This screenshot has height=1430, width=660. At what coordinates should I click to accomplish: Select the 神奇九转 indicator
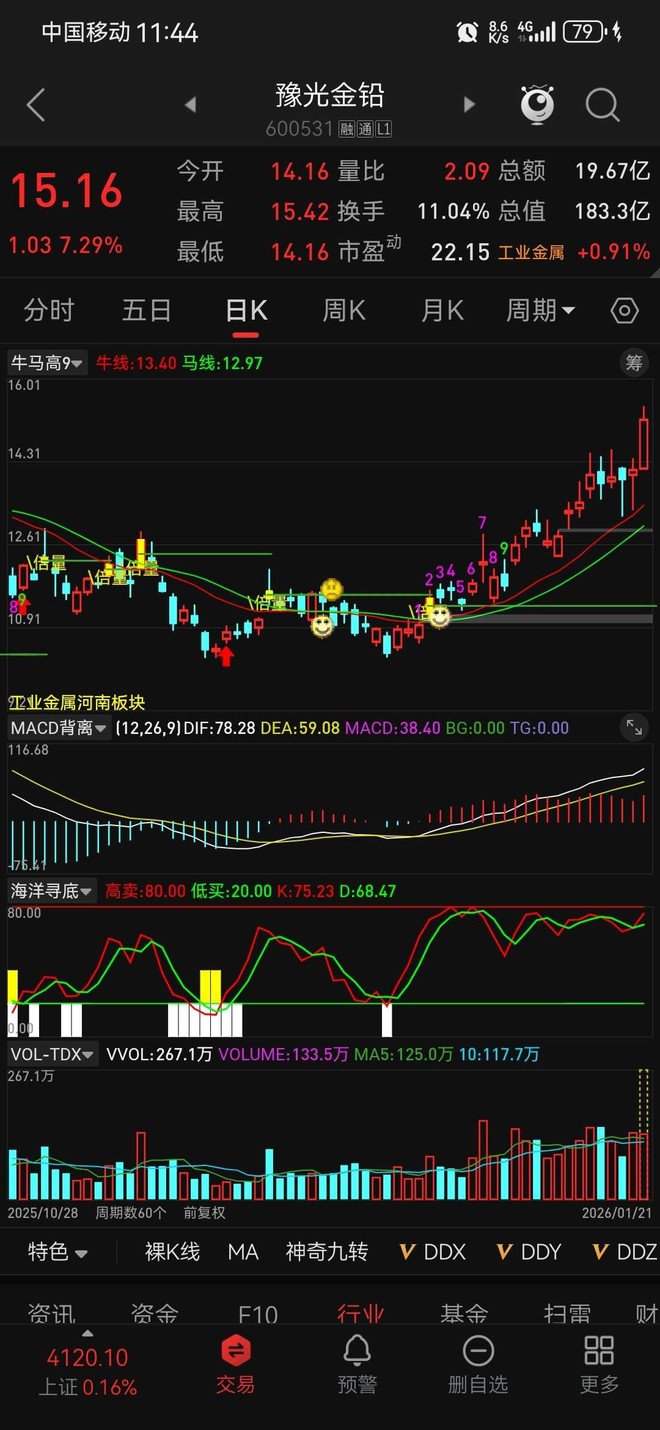click(327, 1252)
